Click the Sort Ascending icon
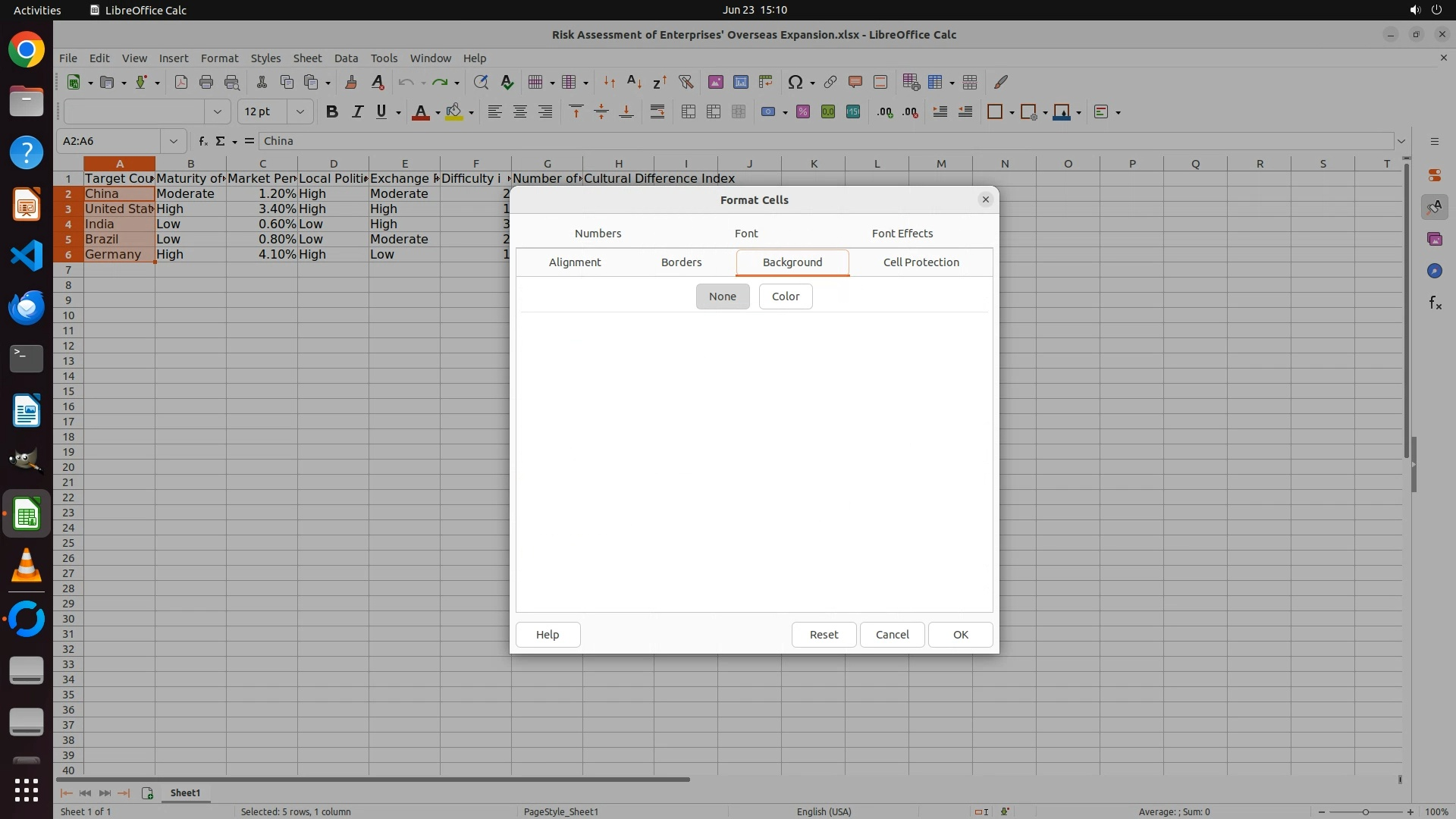This screenshot has width=1456, height=819. (x=635, y=82)
